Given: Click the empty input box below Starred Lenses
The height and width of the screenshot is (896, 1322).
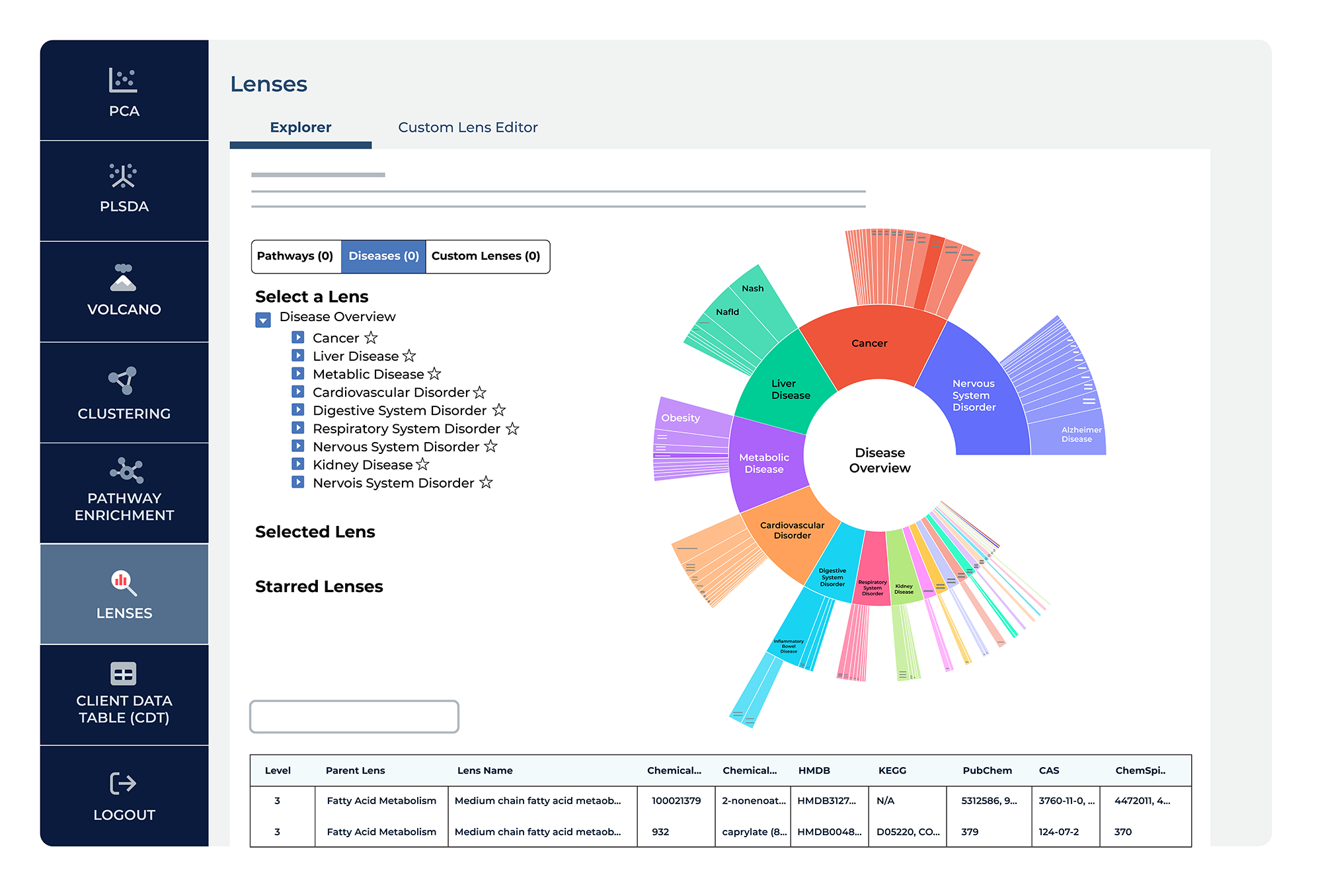Looking at the screenshot, I should [354, 717].
